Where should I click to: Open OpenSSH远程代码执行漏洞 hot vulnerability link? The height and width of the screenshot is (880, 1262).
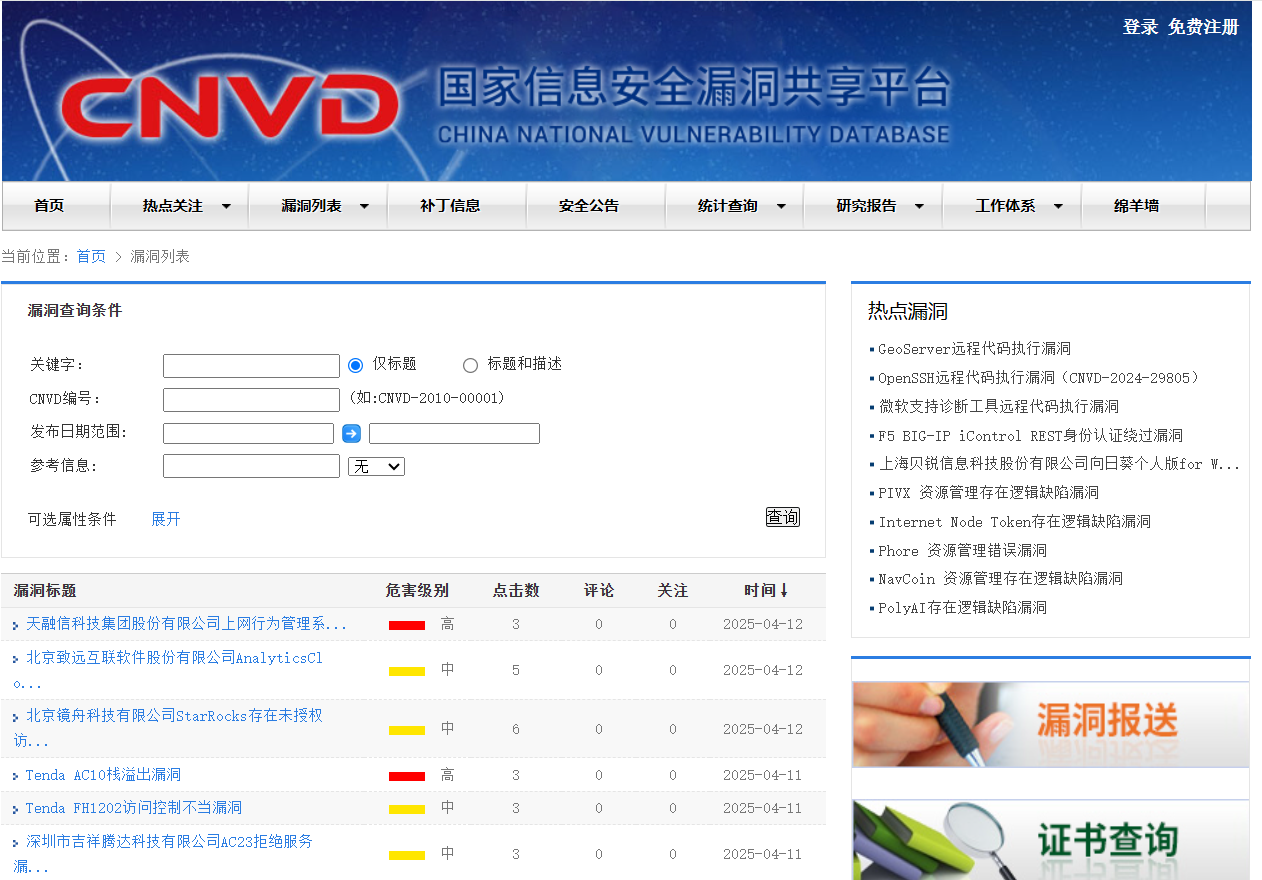[1038, 378]
